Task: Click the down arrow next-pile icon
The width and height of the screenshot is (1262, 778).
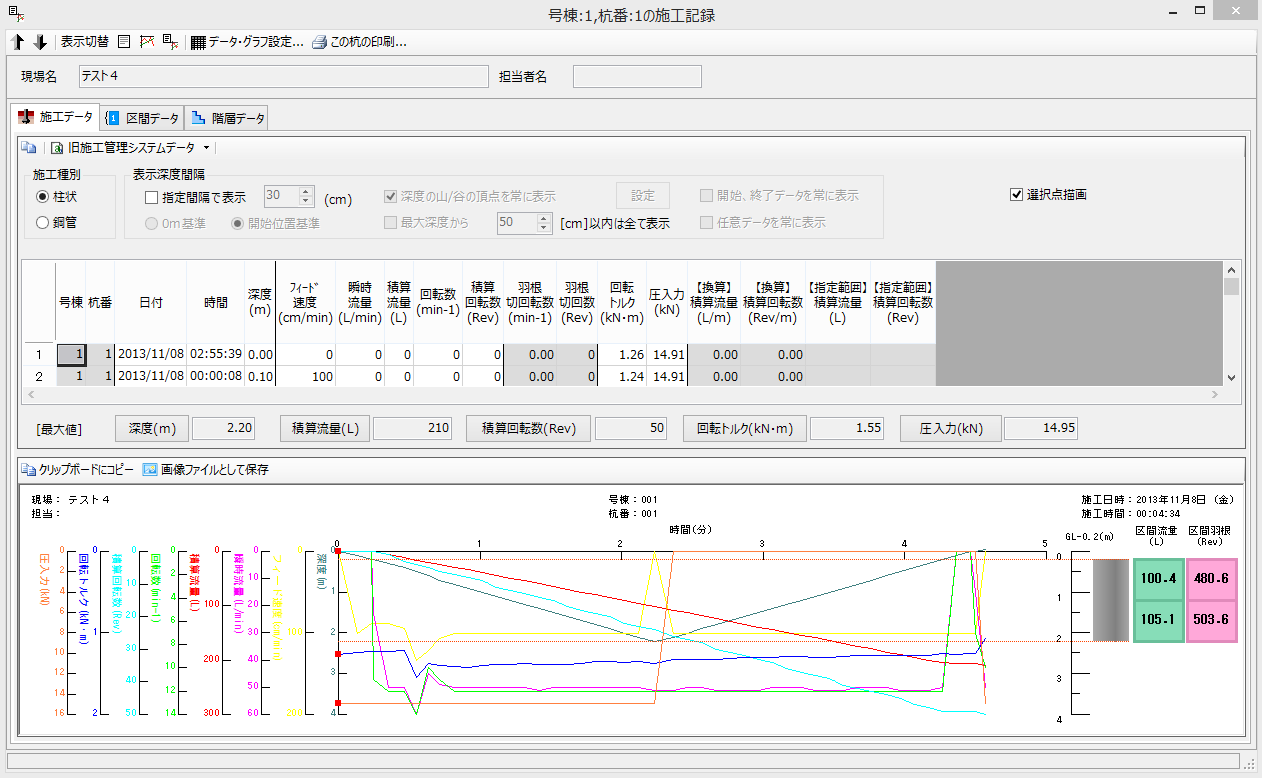Action: (x=40, y=42)
